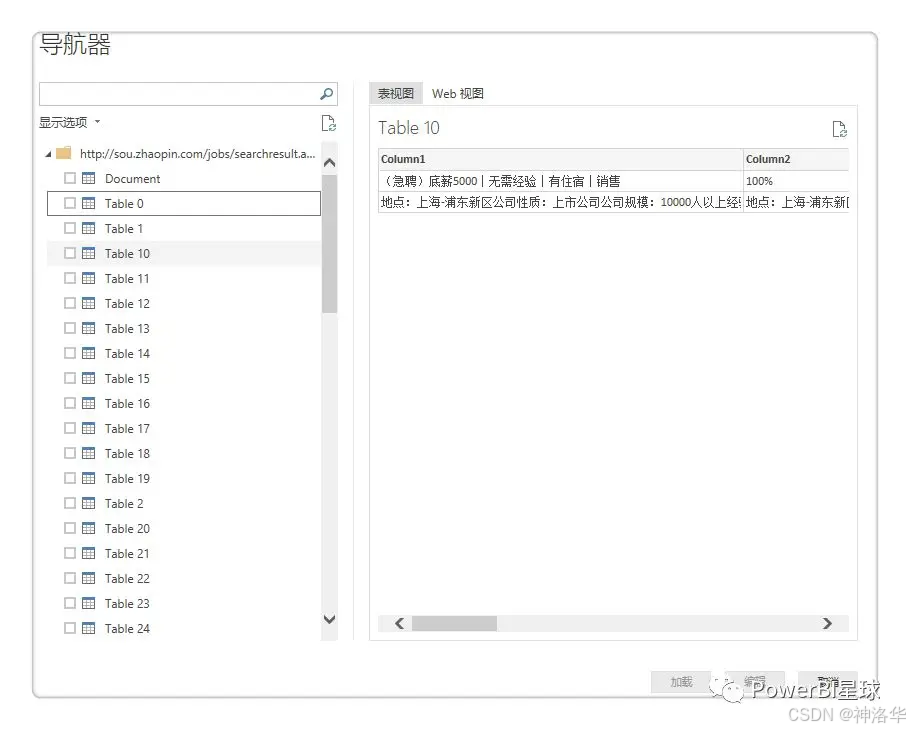Click the search magnifier icon
910x730 pixels.
pos(327,93)
